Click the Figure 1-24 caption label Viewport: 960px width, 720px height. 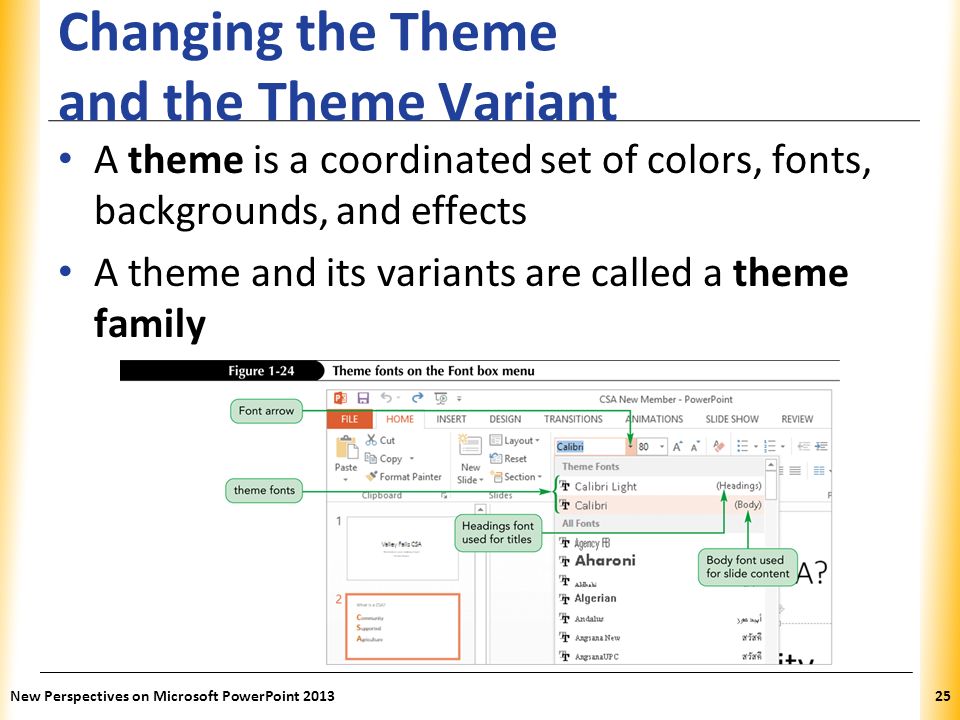click(261, 371)
